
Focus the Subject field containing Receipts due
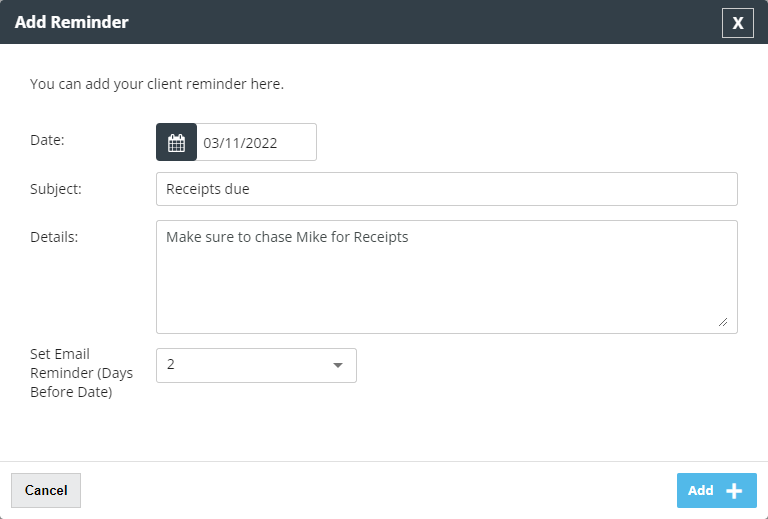point(447,189)
